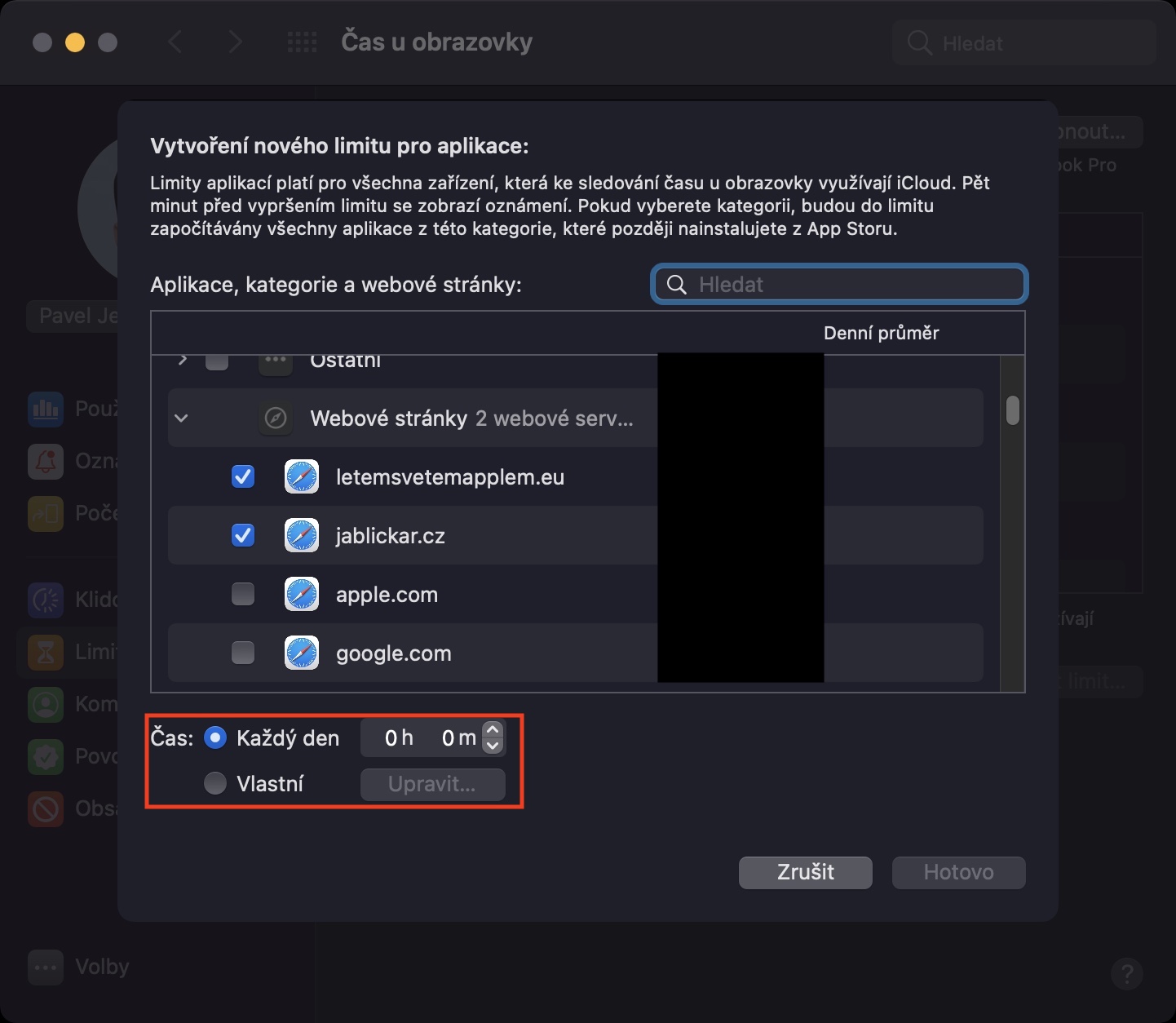This screenshot has width=1176, height=1023.
Task: Click the Volby options icon in sidebar
Action: (46, 968)
